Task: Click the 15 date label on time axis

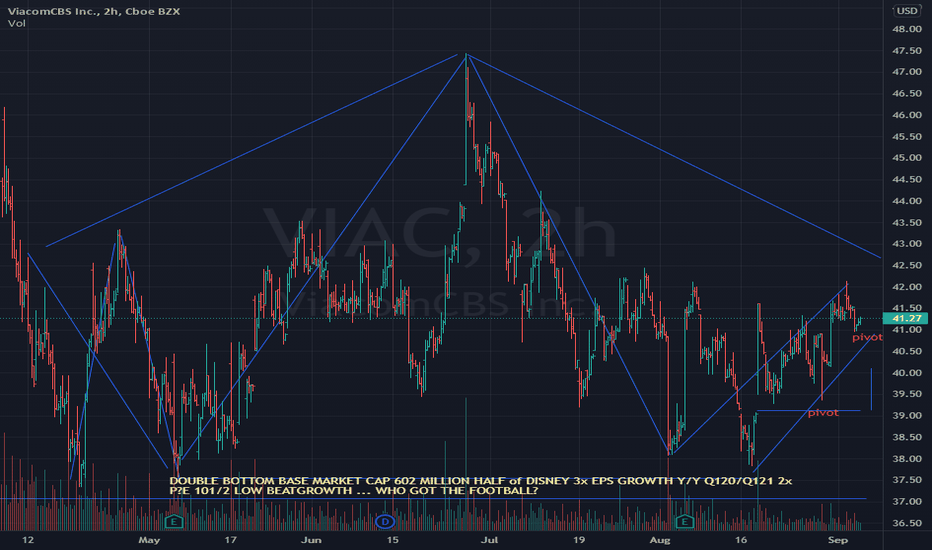Action: coord(392,540)
